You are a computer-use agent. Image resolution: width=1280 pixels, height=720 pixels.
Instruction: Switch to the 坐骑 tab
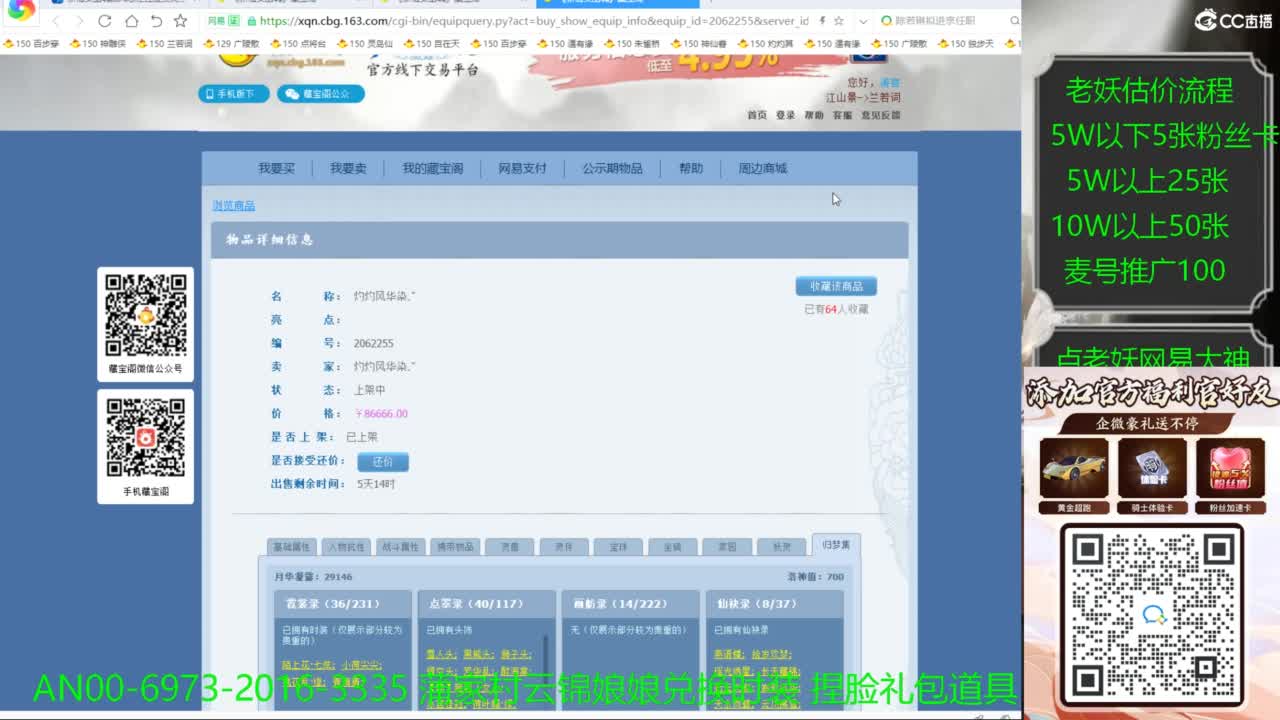(x=672, y=547)
